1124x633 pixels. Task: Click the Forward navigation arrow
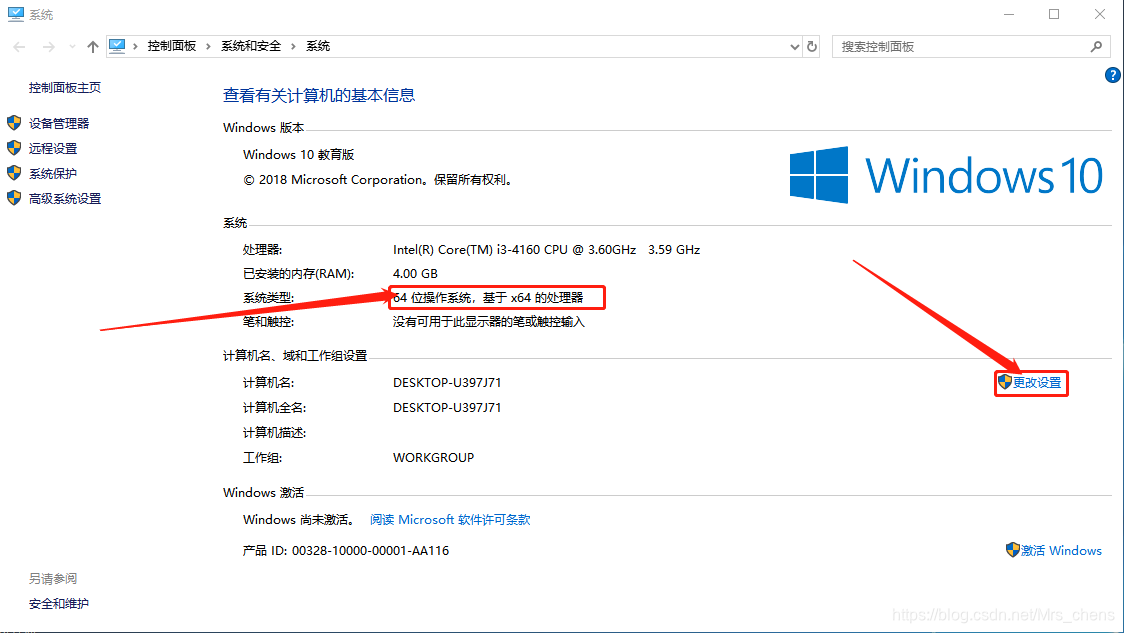click(x=48, y=47)
